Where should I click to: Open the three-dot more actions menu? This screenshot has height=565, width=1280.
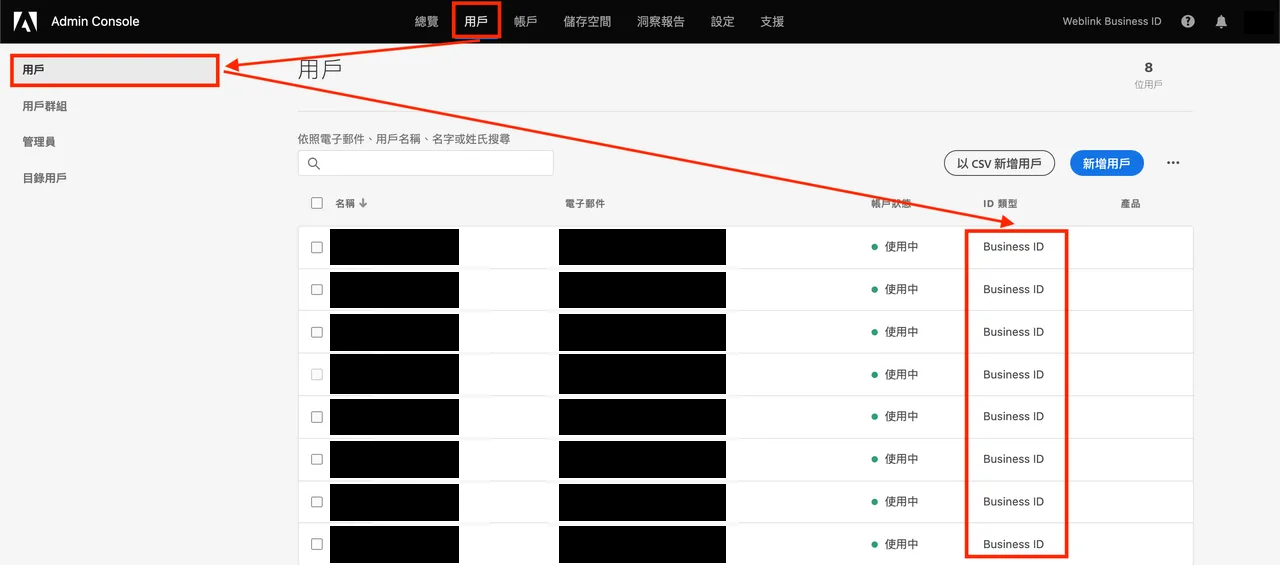click(x=1173, y=163)
